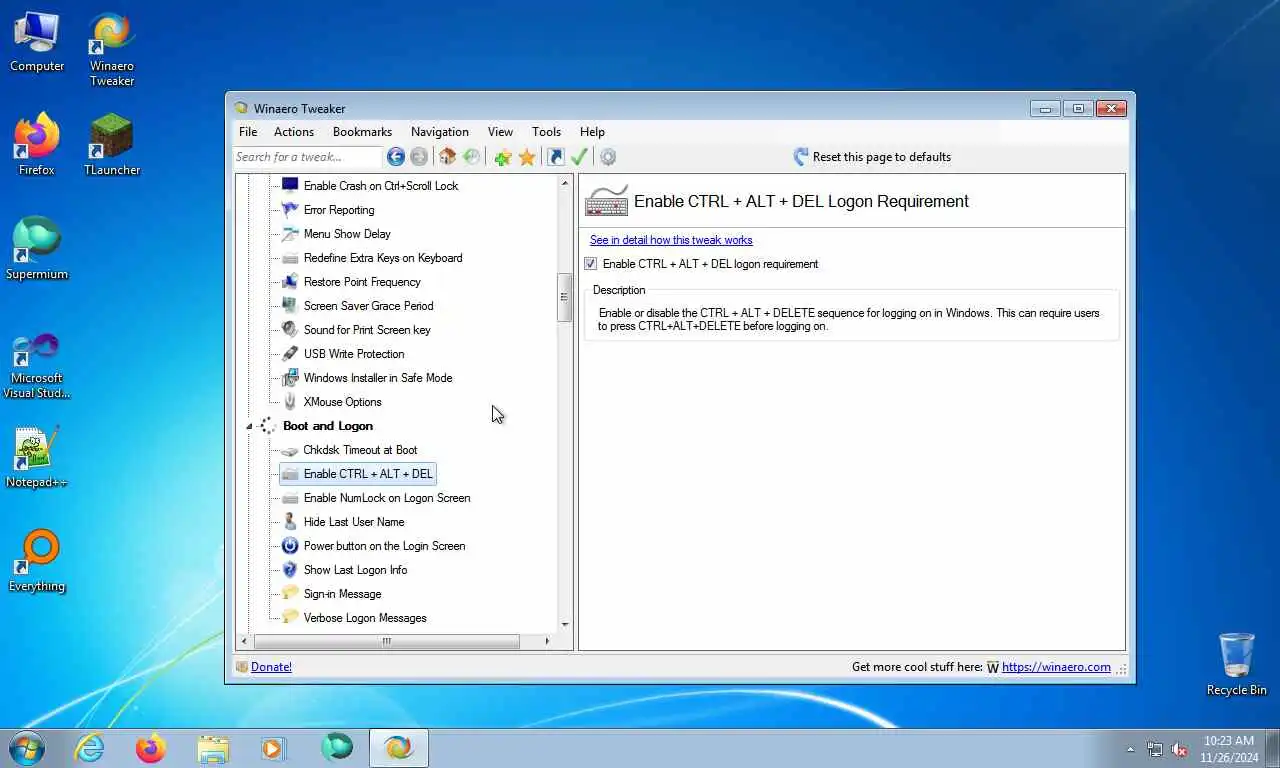The height and width of the screenshot is (768, 1280).
Task: Select the Everything search desktop icon
Action: click(37, 561)
